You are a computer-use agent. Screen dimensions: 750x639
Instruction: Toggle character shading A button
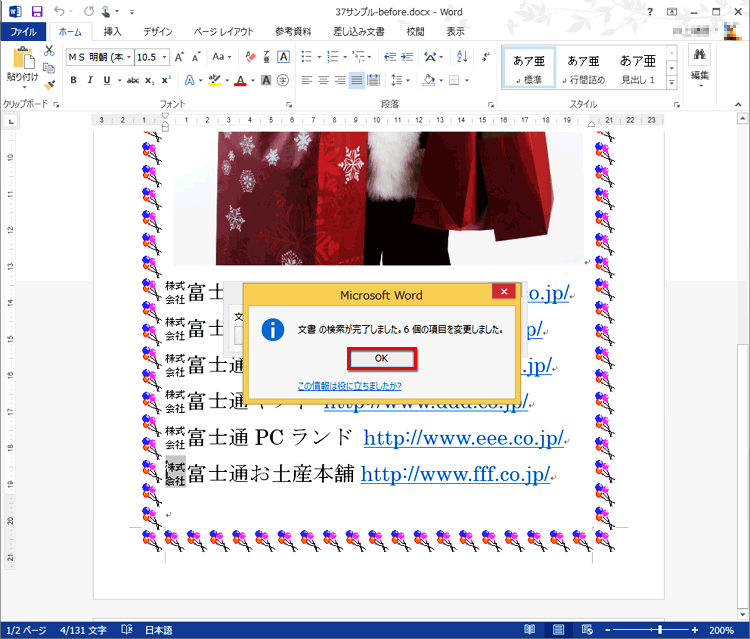click(x=266, y=80)
